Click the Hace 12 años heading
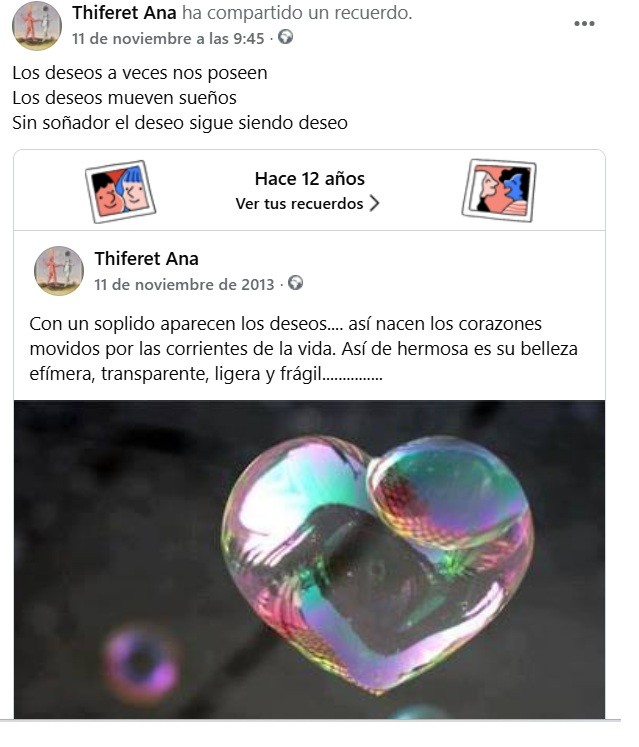 [310, 179]
